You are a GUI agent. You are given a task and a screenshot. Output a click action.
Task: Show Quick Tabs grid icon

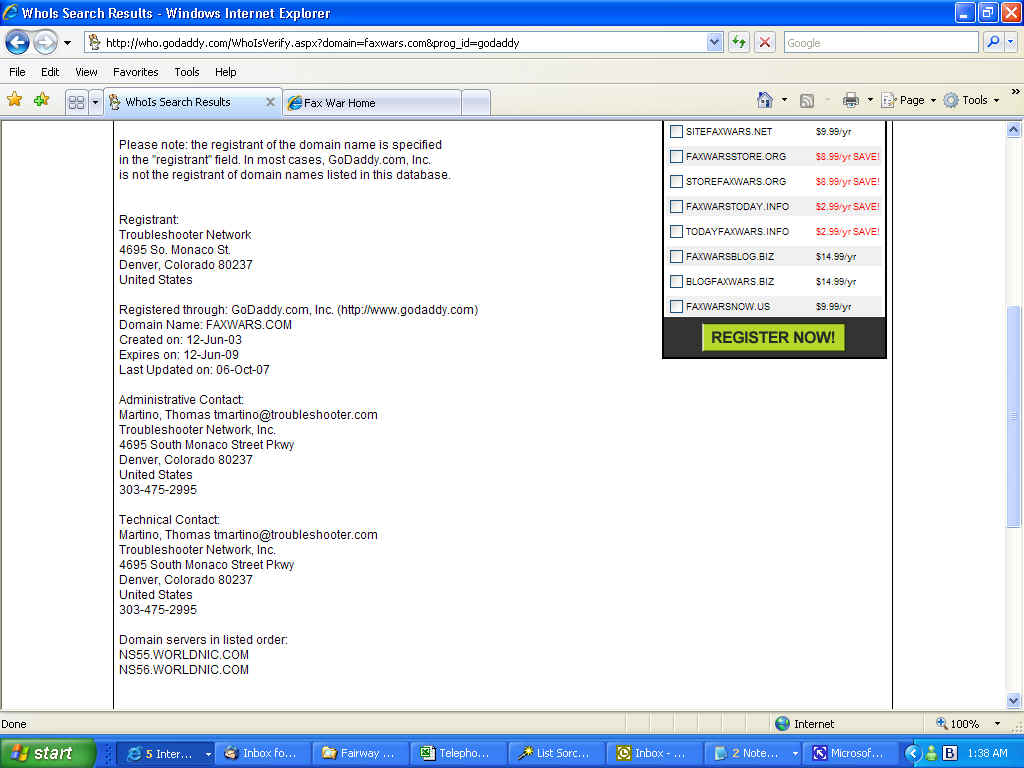pos(76,103)
